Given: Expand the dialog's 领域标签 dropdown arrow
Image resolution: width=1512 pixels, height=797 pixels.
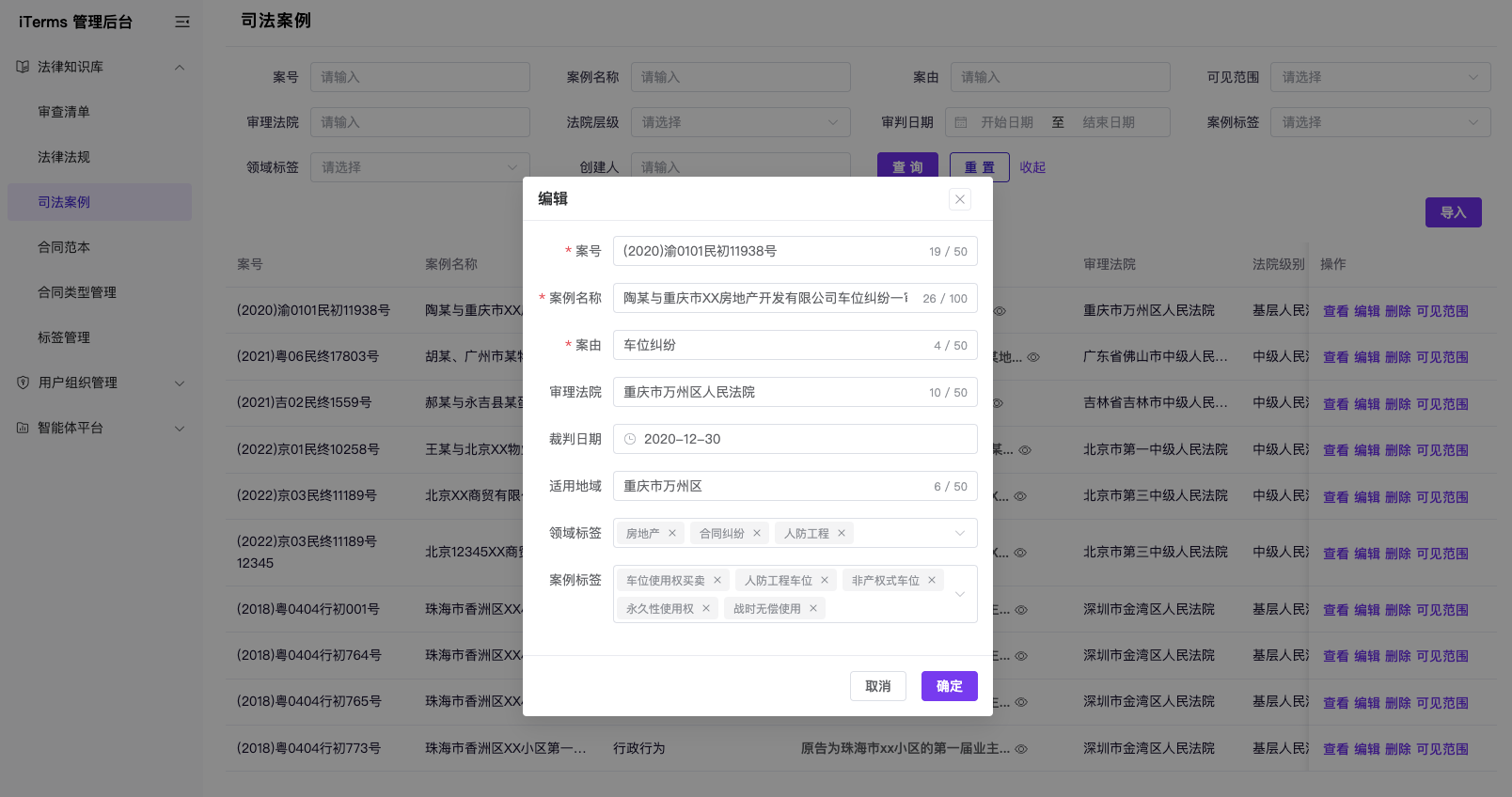Looking at the screenshot, I should pos(960,533).
